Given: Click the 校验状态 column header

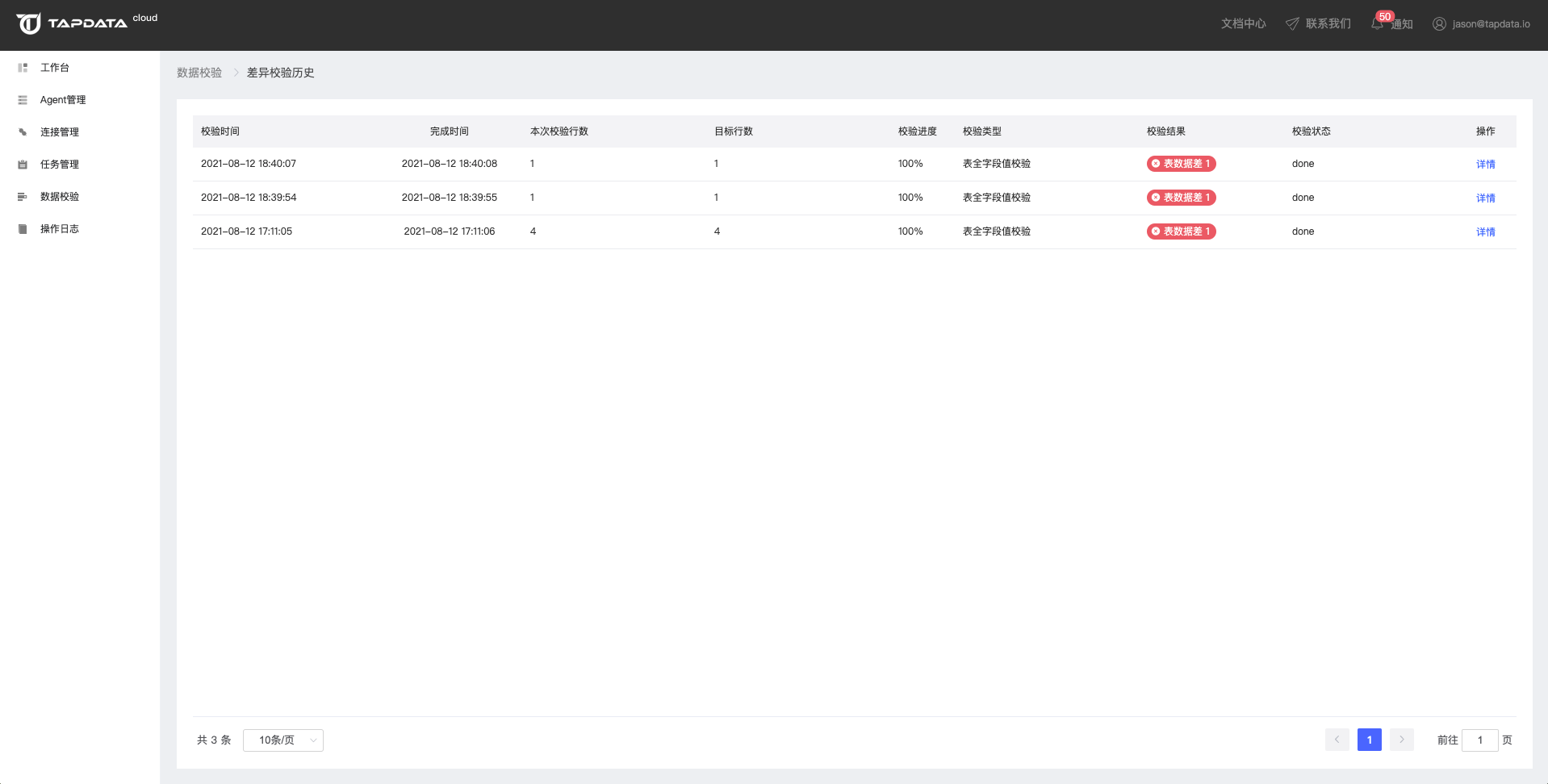Looking at the screenshot, I should click(x=1312, y=131).
